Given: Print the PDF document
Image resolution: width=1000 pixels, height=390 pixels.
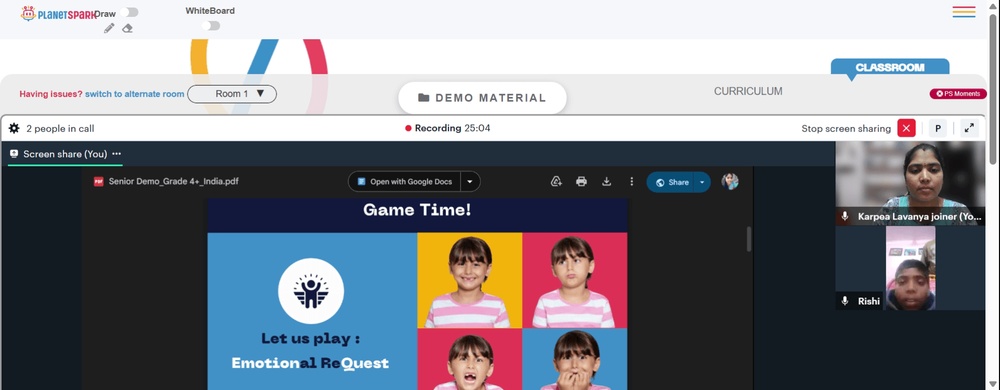Looking at the screenshot, I should [581, 182].
